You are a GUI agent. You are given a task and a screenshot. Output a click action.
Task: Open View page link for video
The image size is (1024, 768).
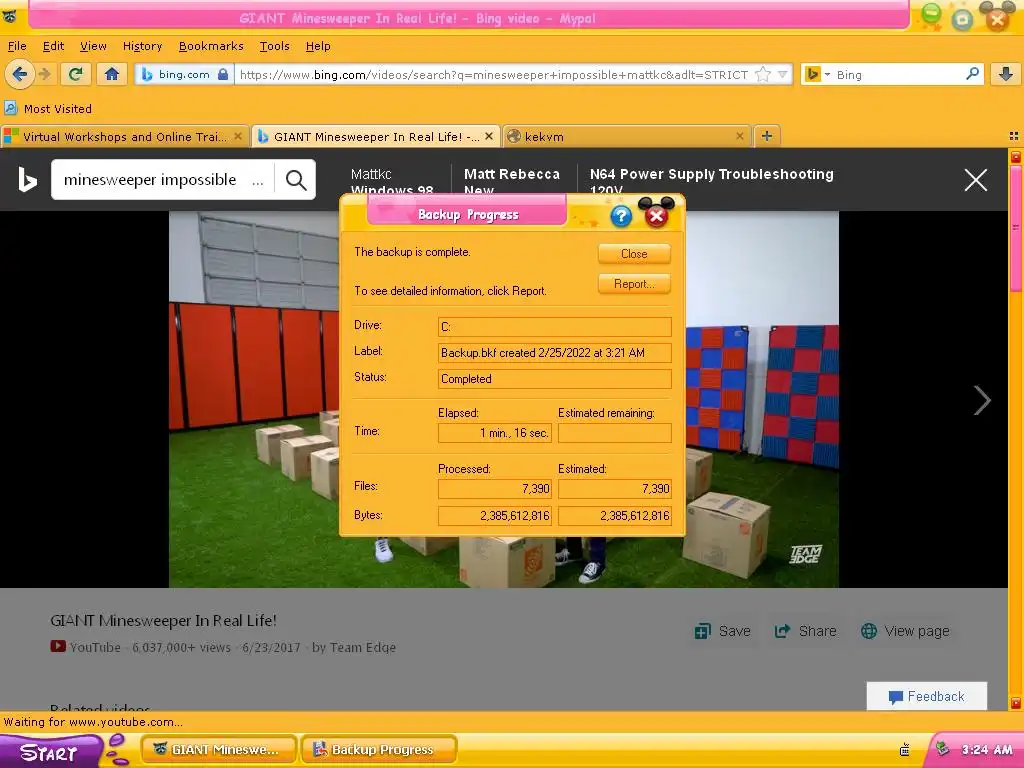(905, 631)
